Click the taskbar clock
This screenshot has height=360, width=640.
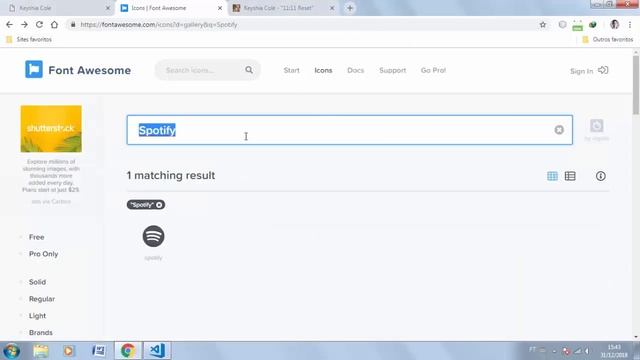[x=614, y=351]
